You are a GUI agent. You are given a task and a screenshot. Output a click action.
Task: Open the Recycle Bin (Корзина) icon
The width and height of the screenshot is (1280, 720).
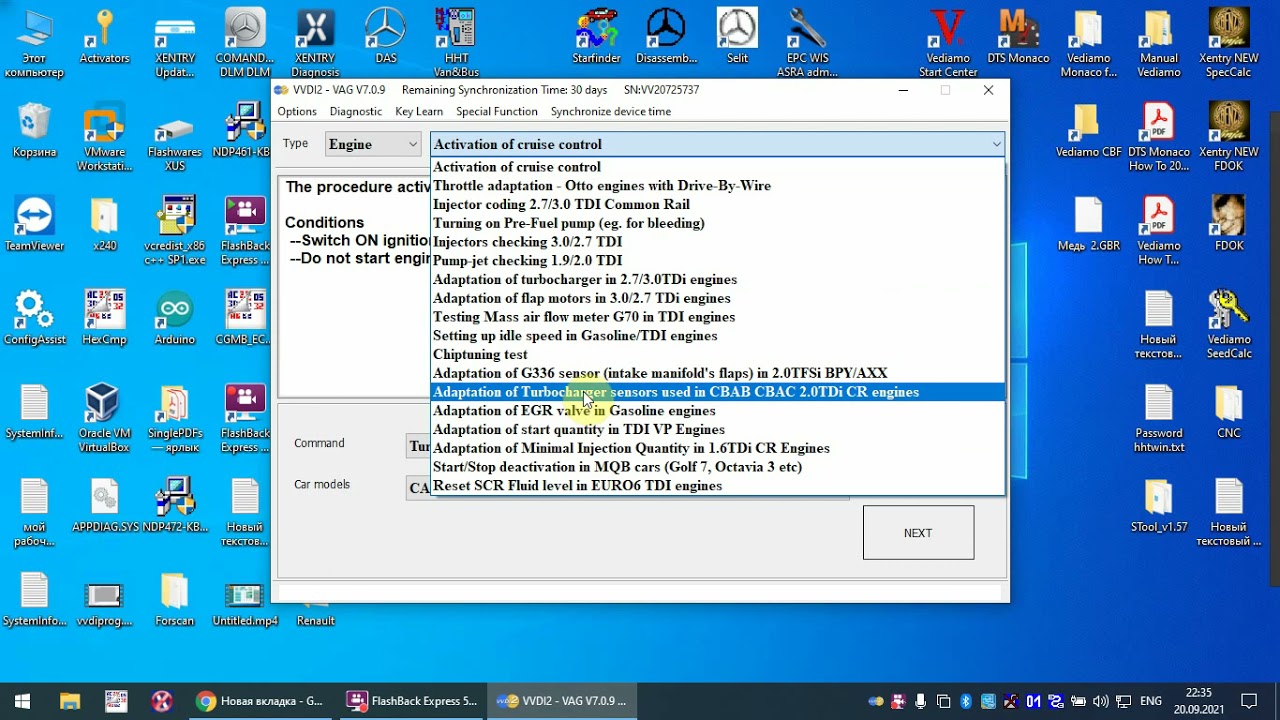[34, 130]
